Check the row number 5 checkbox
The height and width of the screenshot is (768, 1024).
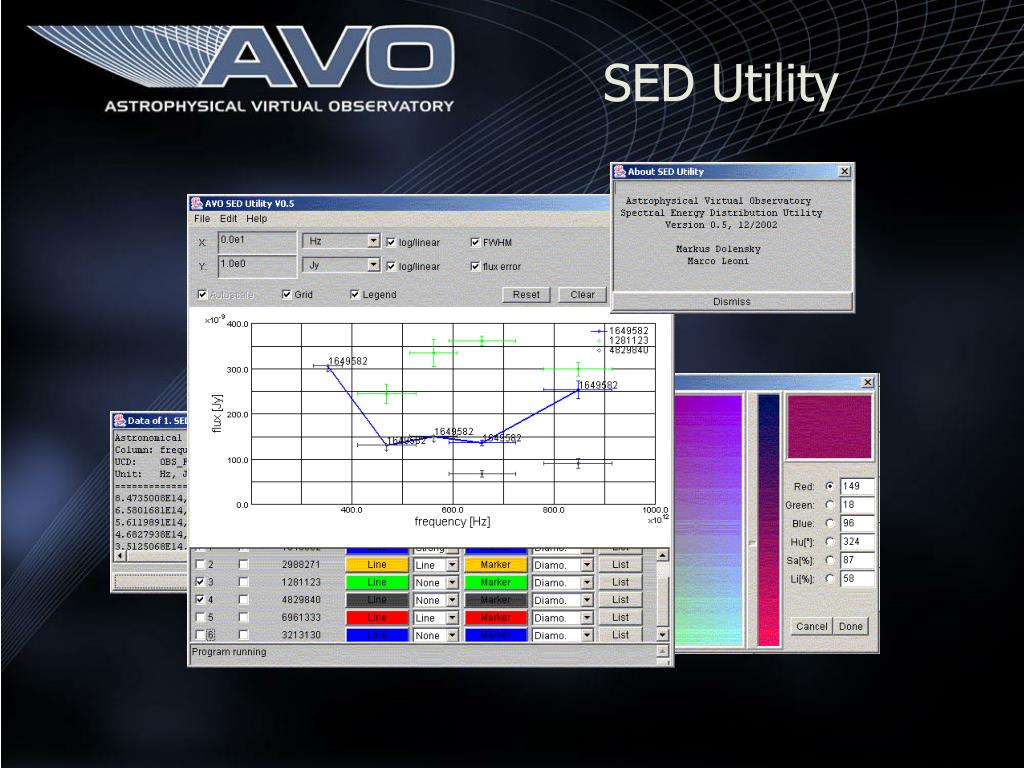[200, 616]
